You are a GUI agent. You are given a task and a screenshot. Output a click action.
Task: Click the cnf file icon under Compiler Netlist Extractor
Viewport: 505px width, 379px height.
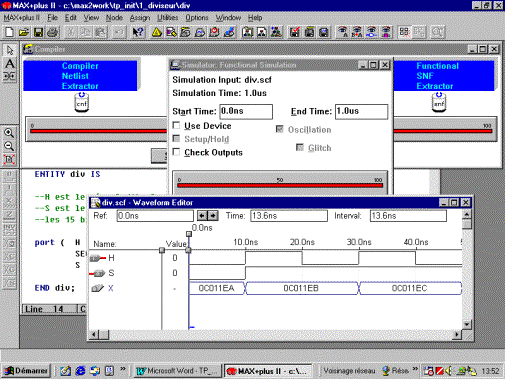tap(82, 103)
